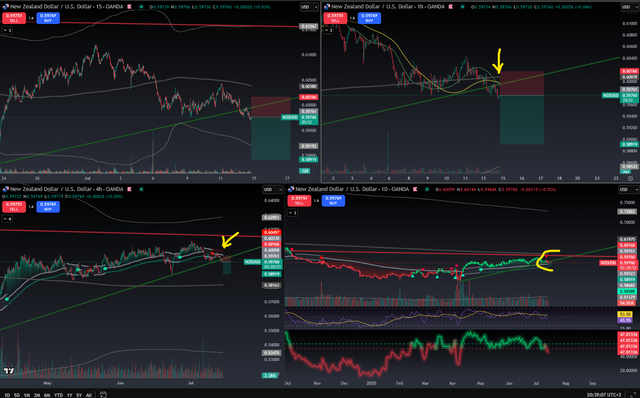
Task: Click pink badge icon beside 4h chart title
Action: (129, 189)
